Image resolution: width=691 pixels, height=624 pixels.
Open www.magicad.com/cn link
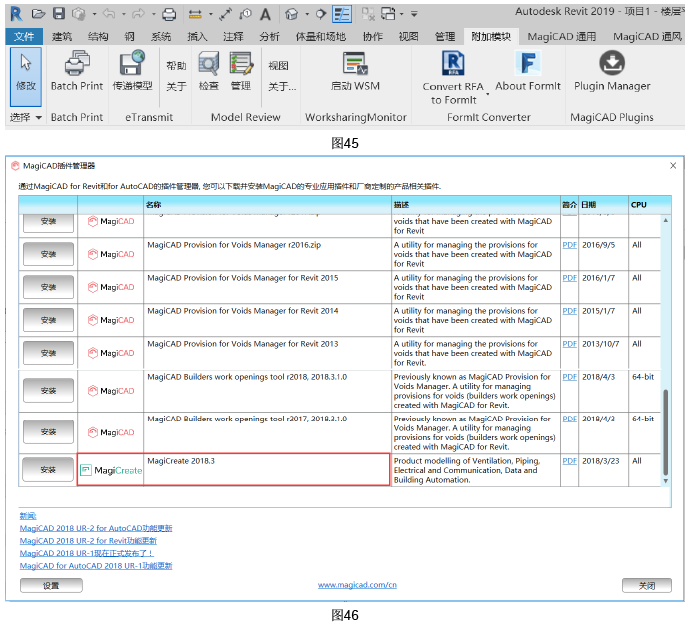pyautogui.click(x=357, y=585)
